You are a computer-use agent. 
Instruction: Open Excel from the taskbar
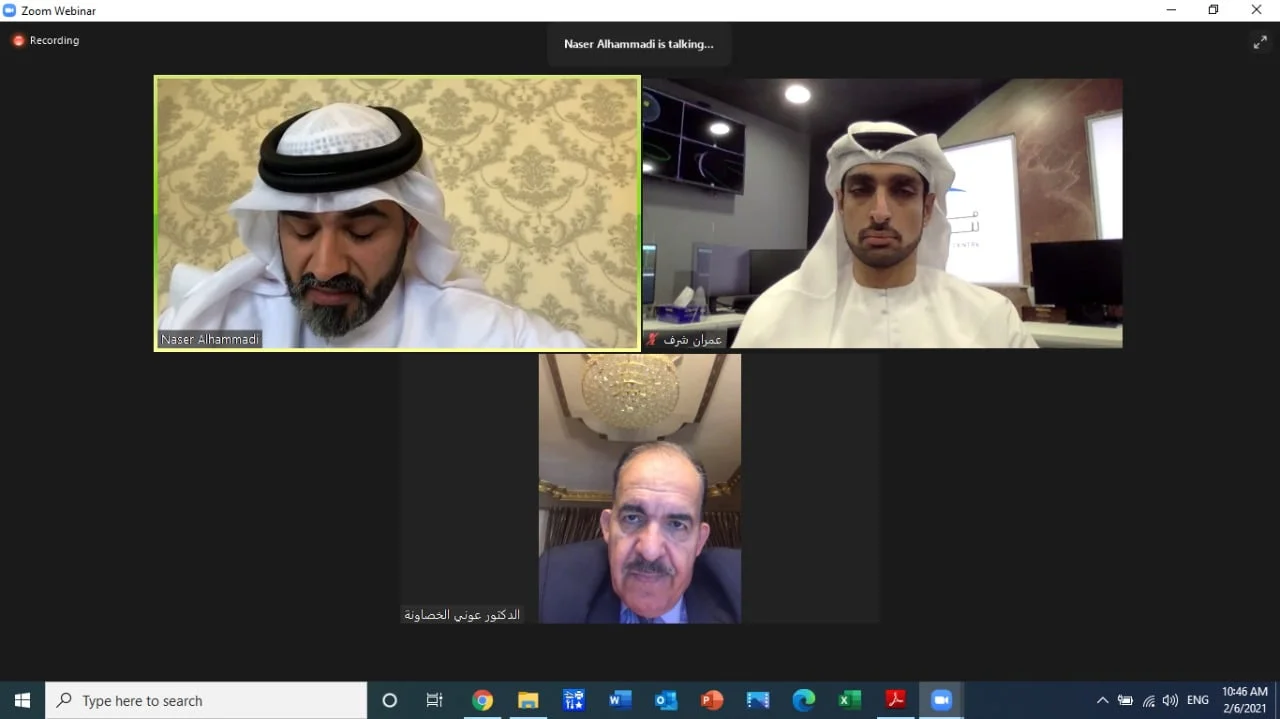click(x=850, y=700)
